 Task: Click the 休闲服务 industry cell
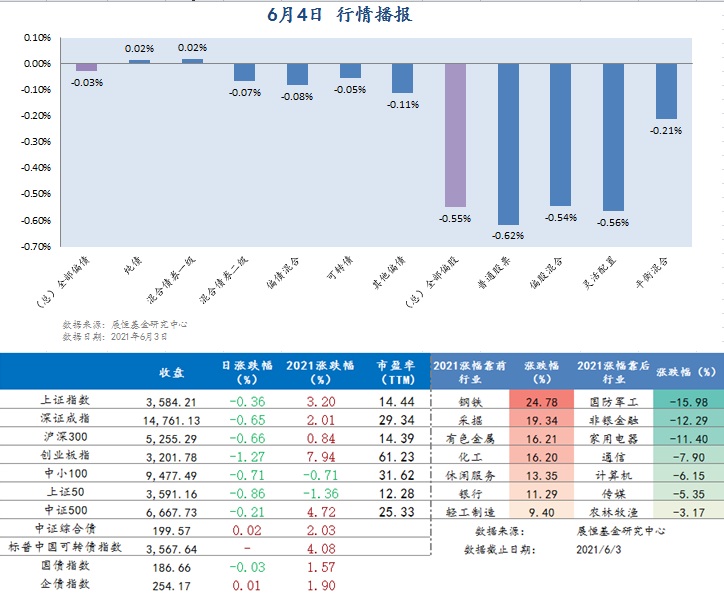pyautogui.click(x=471, y=476)
